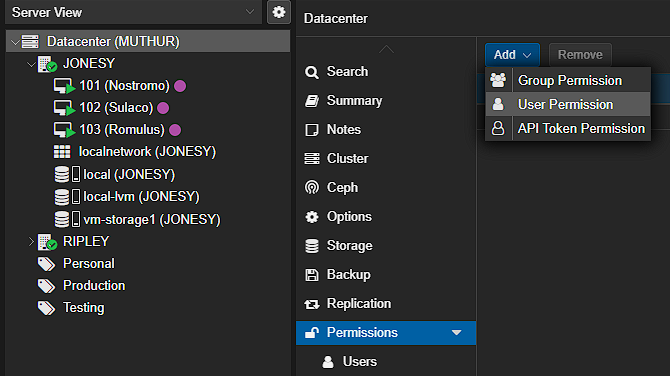Click the VM 101 monitor icon
The image size is (670, 376).
tap(64, 86)
